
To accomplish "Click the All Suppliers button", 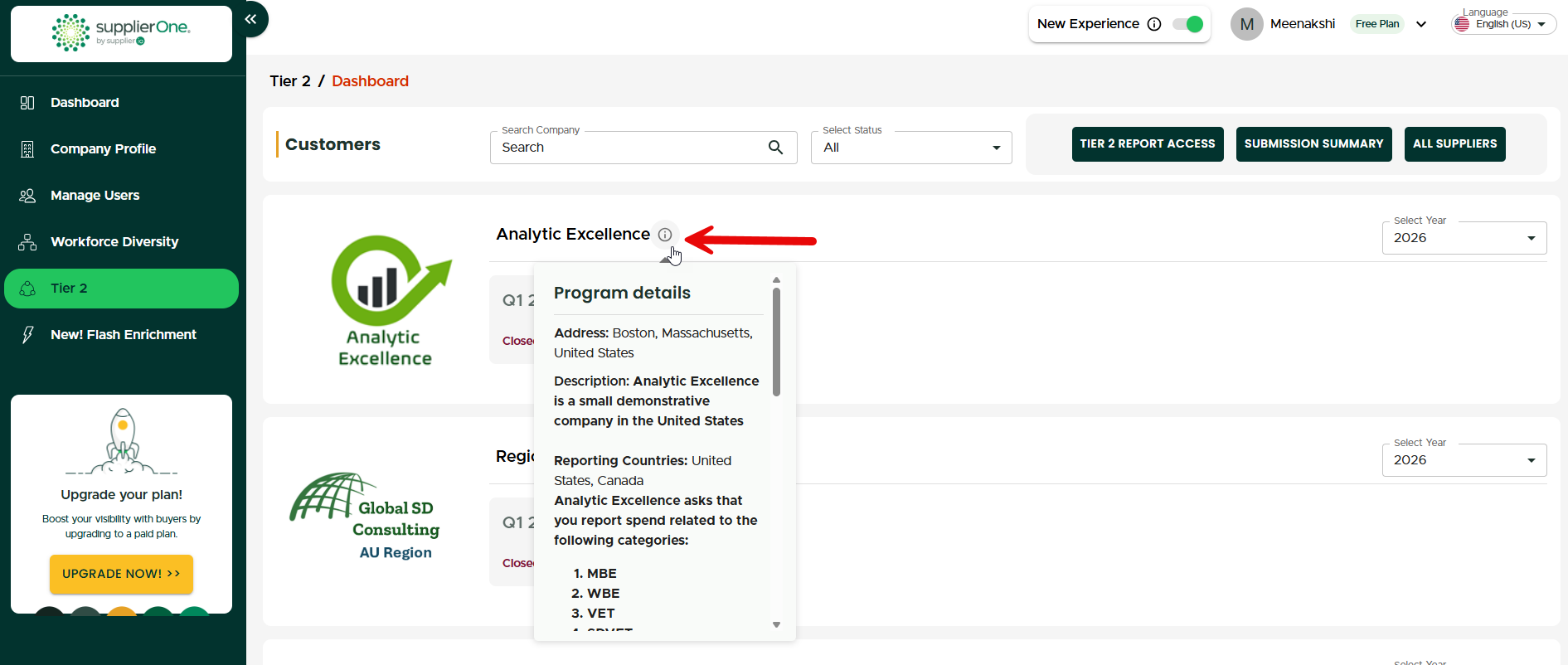I will (x=1455, y=144).
